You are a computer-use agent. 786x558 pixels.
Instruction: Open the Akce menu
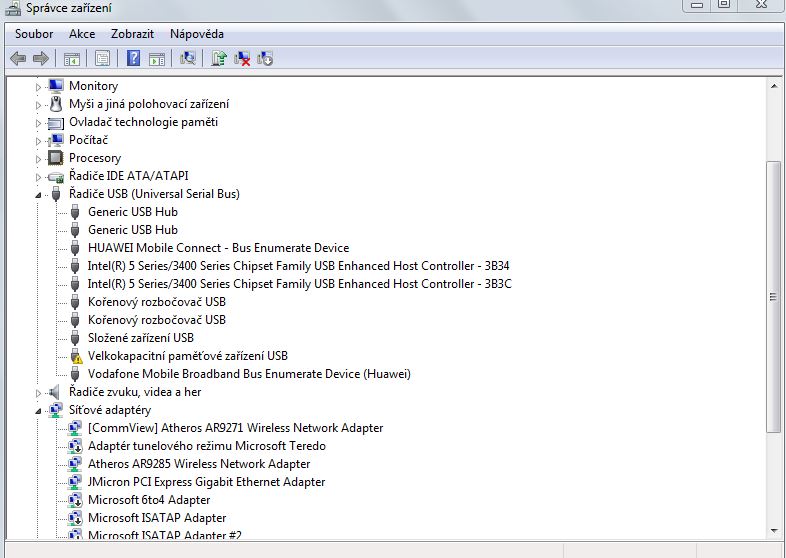click(x=82, y=34)
